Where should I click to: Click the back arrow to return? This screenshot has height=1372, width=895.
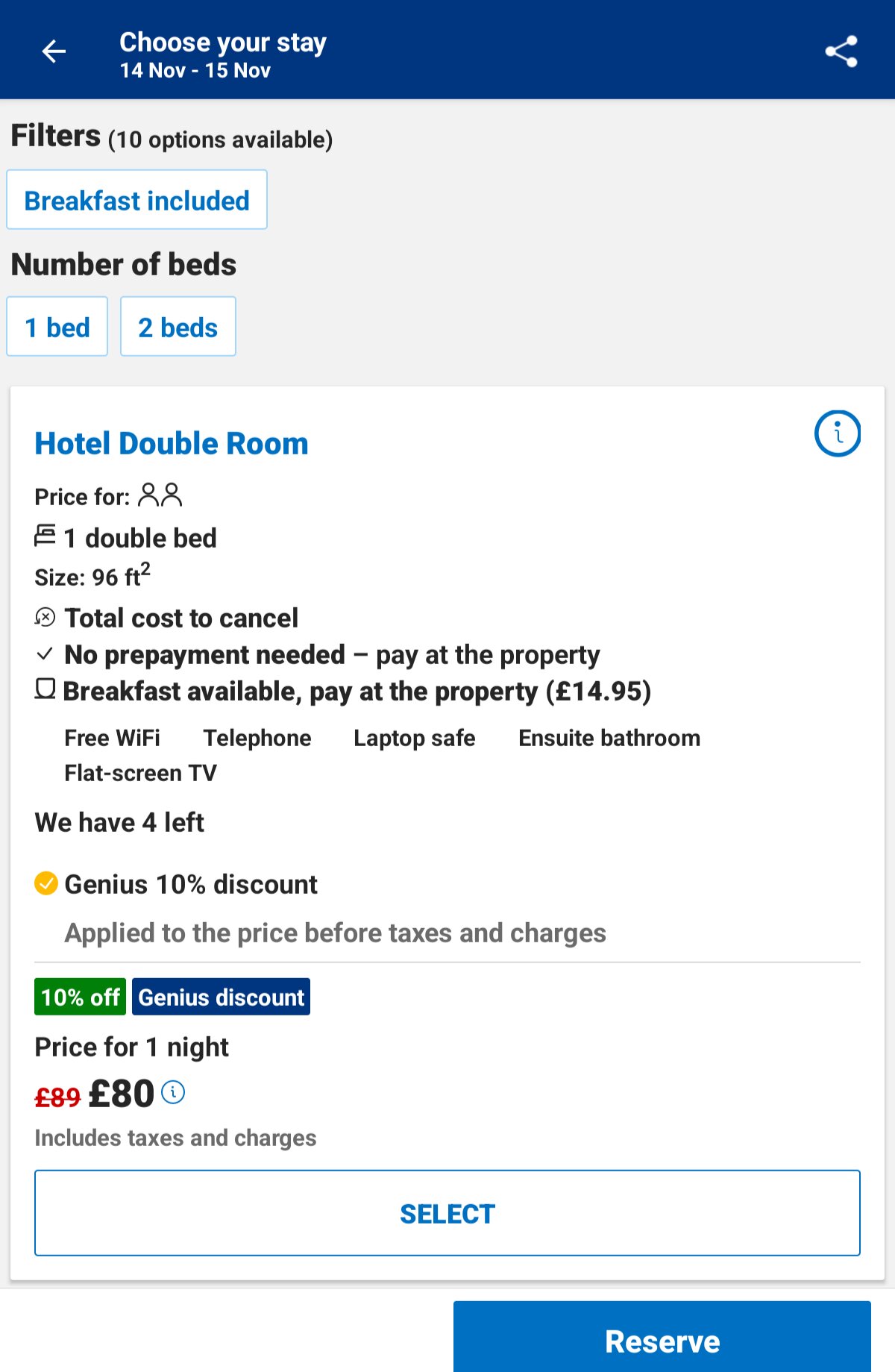tap(53, 52)
